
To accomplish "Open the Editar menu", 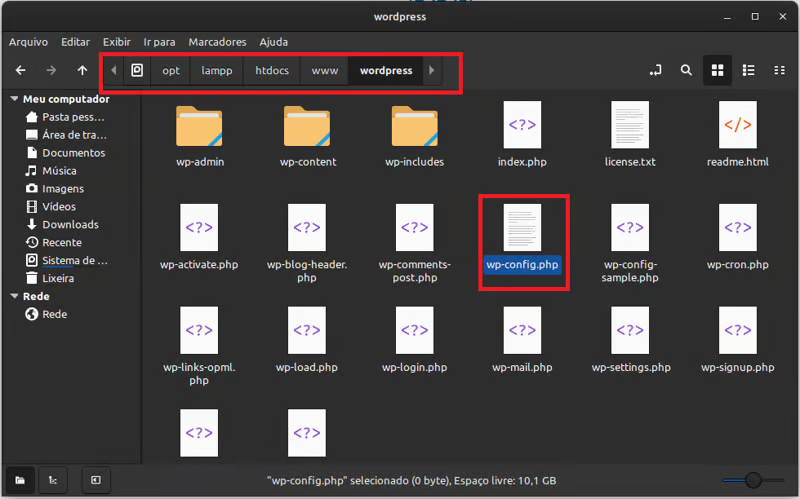I will click(x=76, y=42).
